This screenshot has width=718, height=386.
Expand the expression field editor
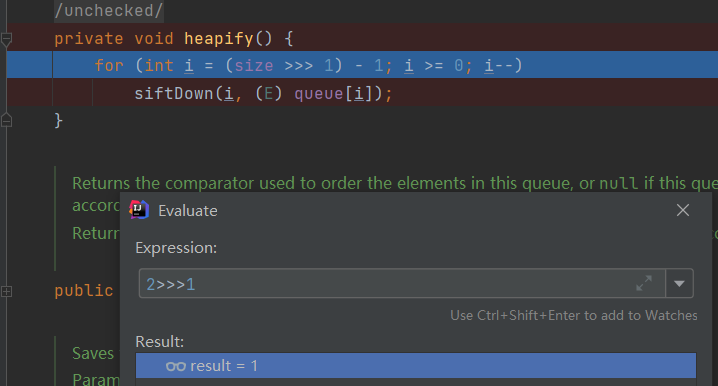[644, 283]
